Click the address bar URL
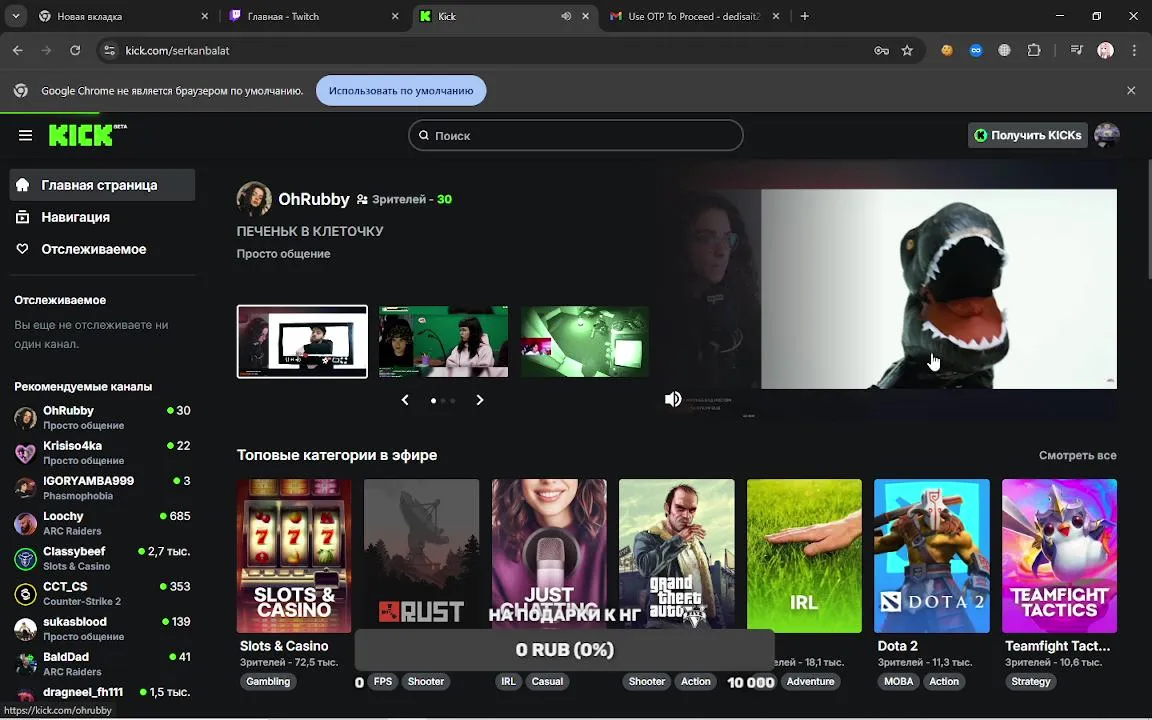The height and width of the screenshot is (720, 1152). pyautogui.click(x=177, y=50)
